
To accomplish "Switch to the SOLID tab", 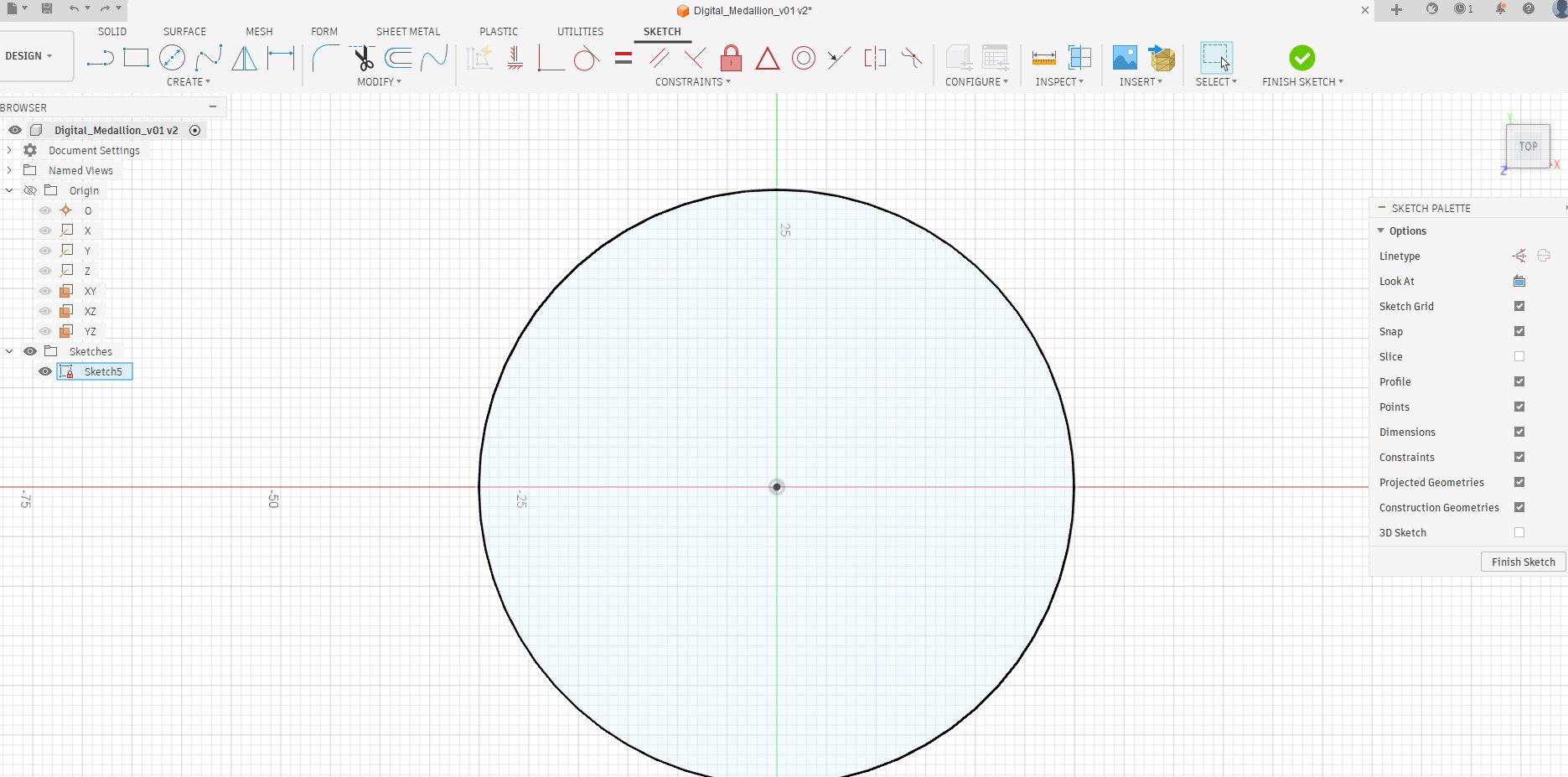I will [x=112, y=32].
